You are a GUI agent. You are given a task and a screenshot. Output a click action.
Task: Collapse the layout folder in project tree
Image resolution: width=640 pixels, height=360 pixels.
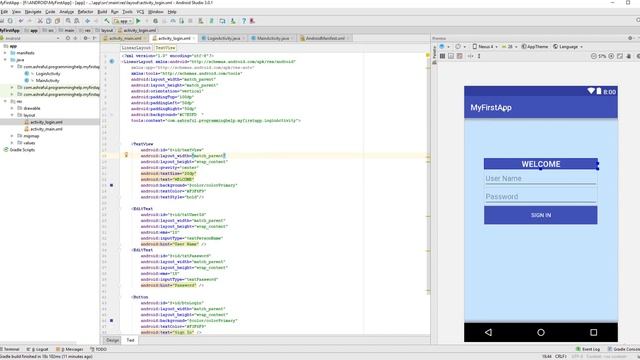(x=12, y=115)
